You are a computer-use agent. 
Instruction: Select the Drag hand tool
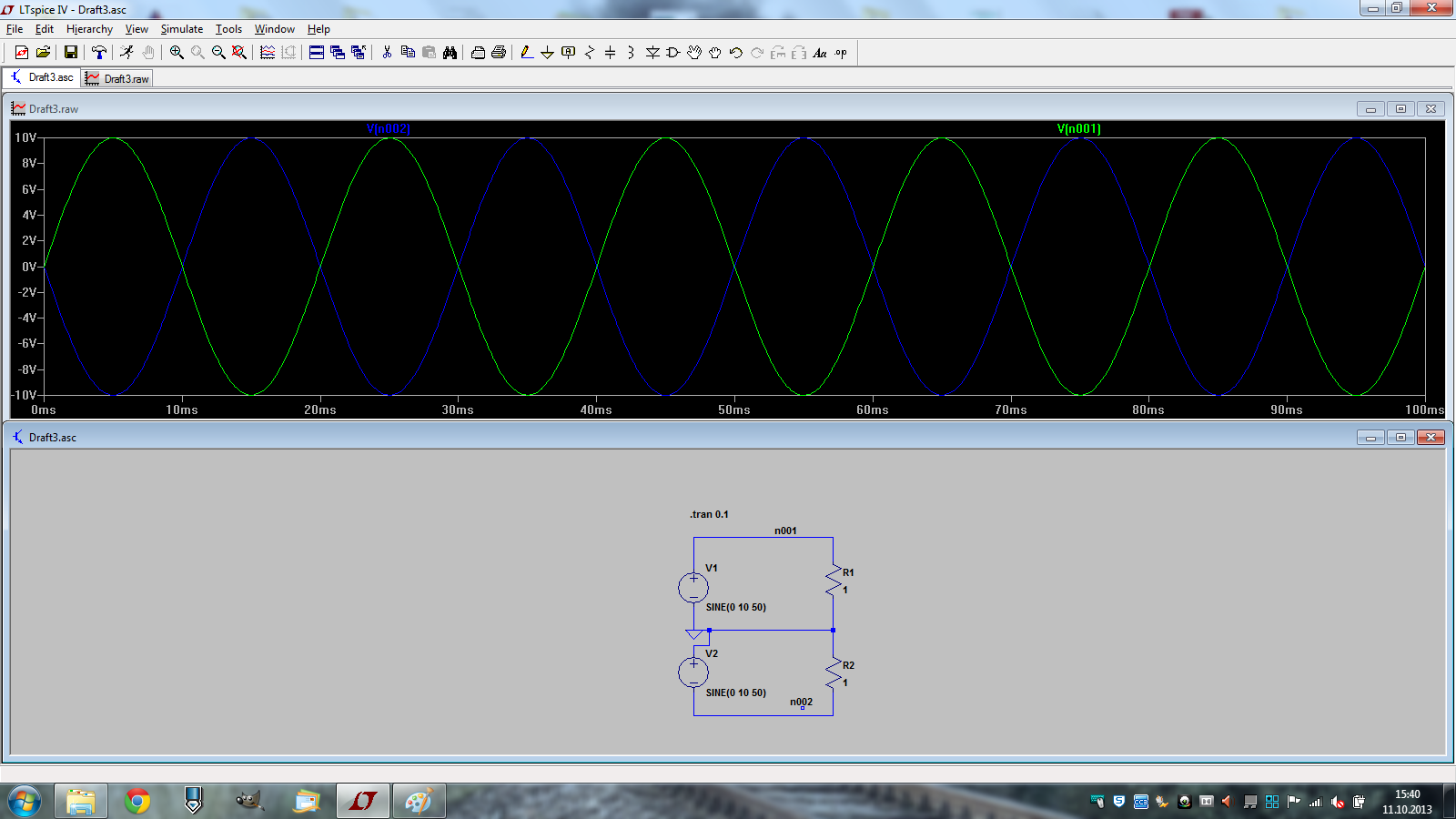pos(715,53)
